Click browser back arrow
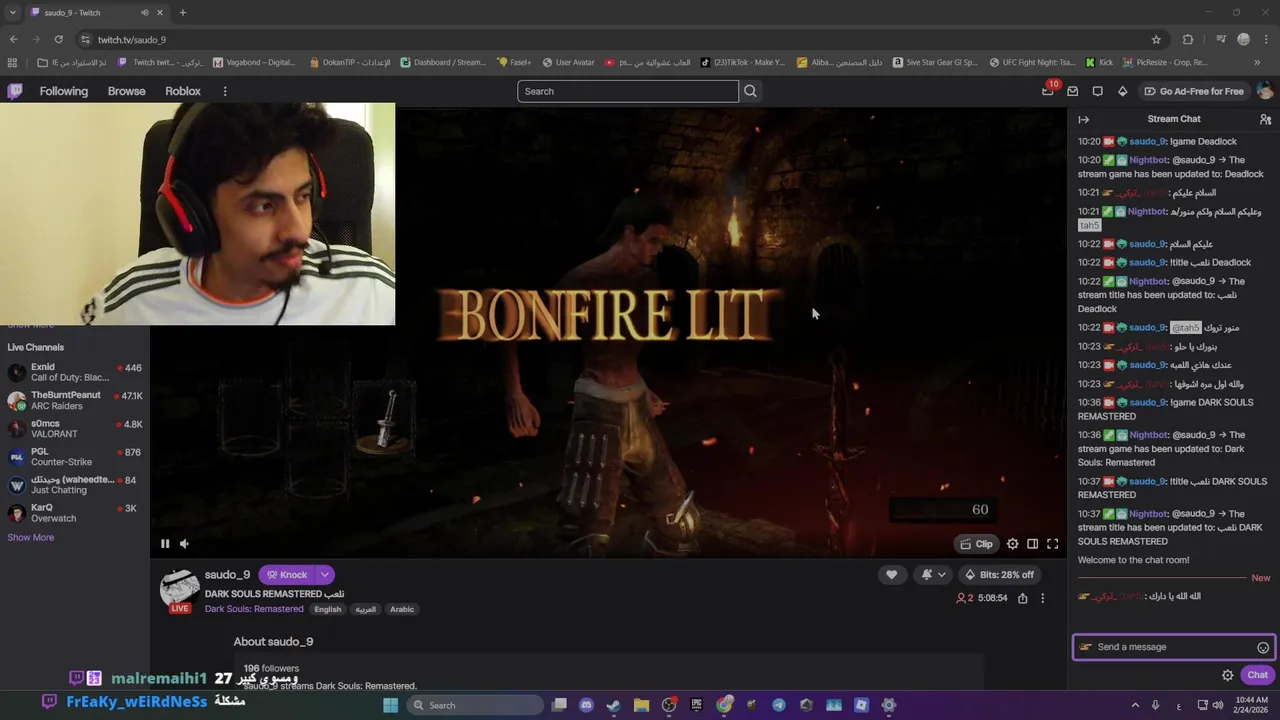 [x=14, y=39]
